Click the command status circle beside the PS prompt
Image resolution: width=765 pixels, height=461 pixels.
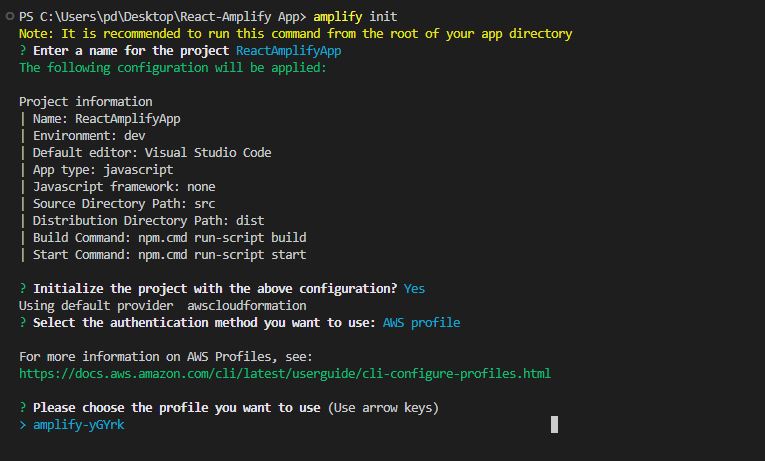point(9,17)
